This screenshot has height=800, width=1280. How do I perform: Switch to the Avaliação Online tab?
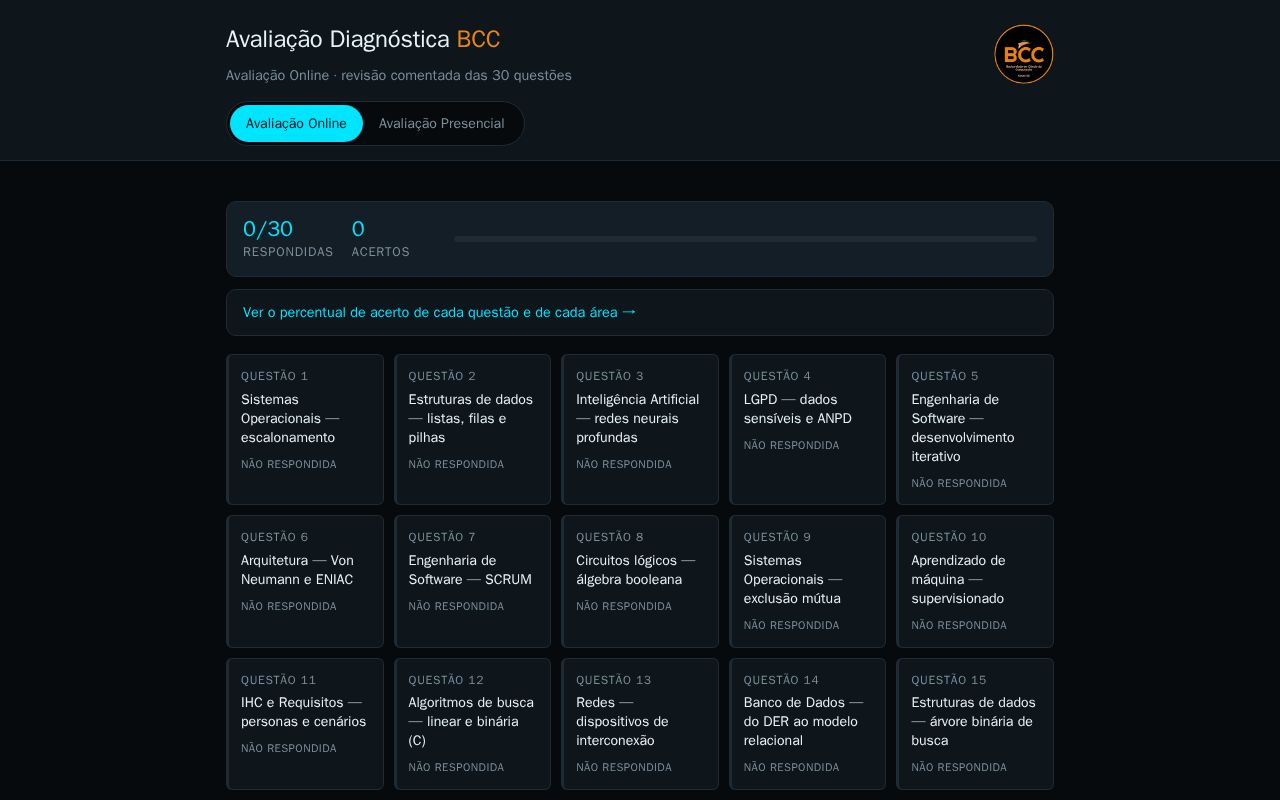pos(296,123)
